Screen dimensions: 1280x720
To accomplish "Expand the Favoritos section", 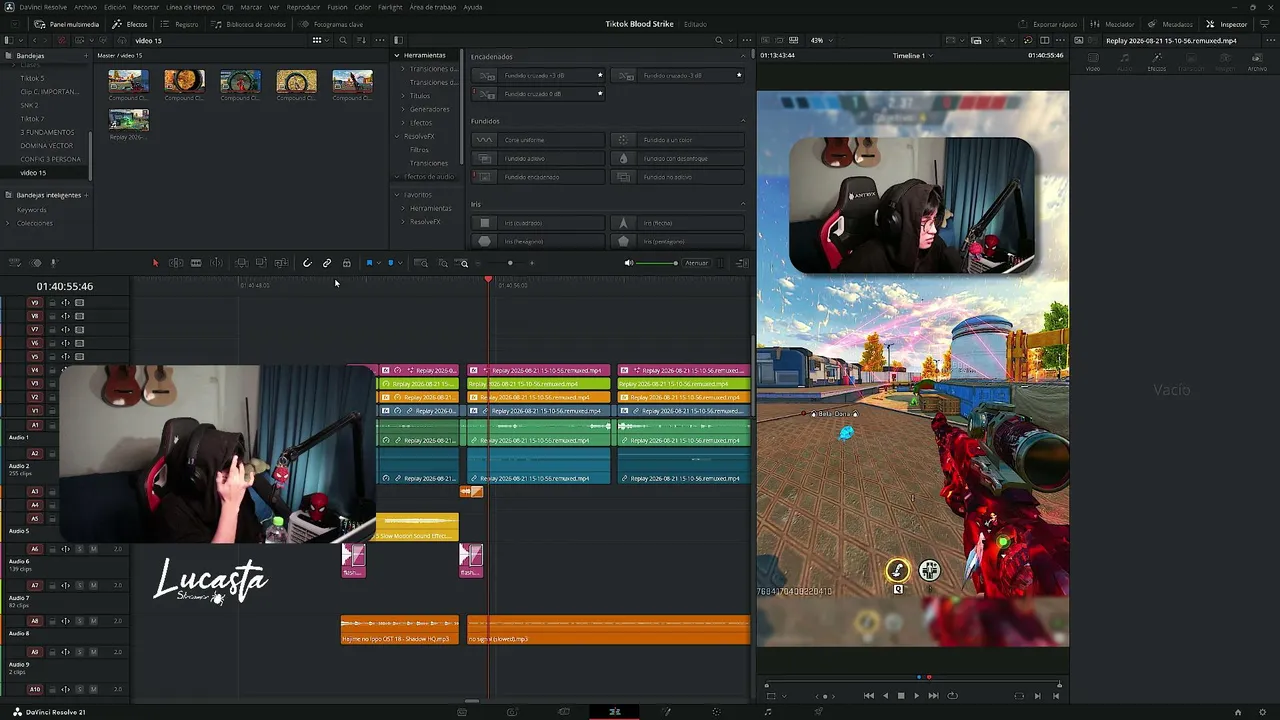I will [397, 194].
